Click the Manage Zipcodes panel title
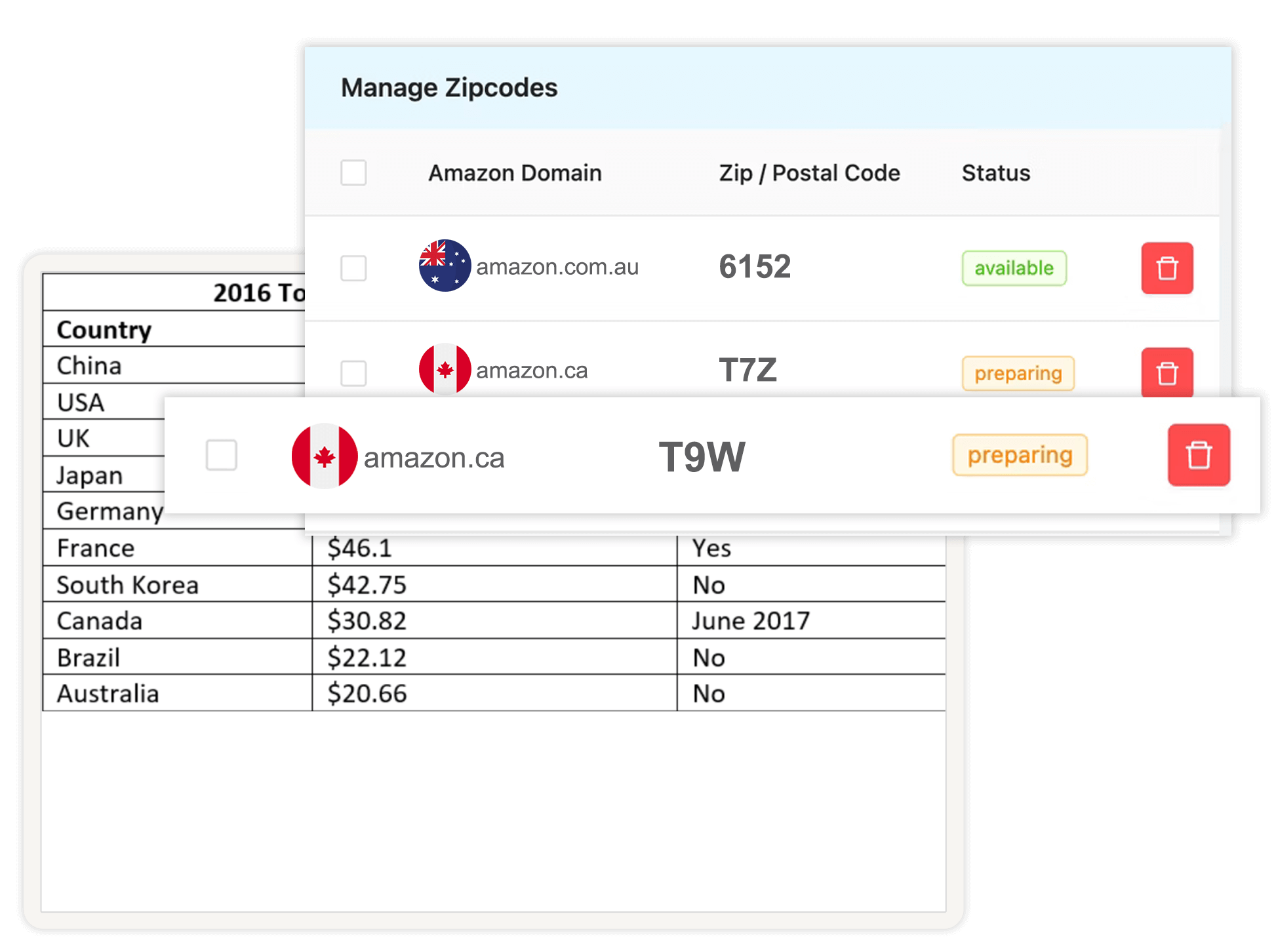1276x952 pixels. tap(449, 86)
